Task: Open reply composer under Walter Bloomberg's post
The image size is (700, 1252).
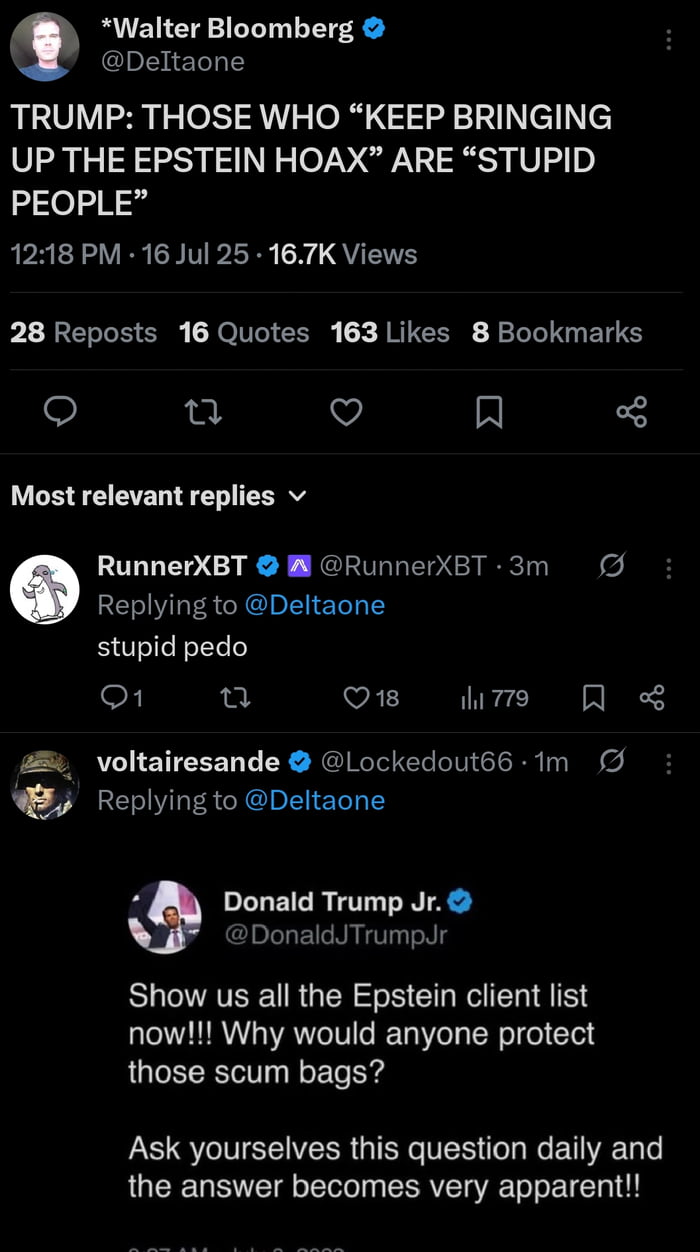Action: pos(61,412)
